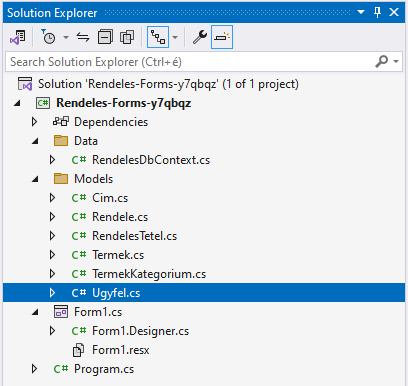
Task: Select Form1.resx file
Action: 121,350
